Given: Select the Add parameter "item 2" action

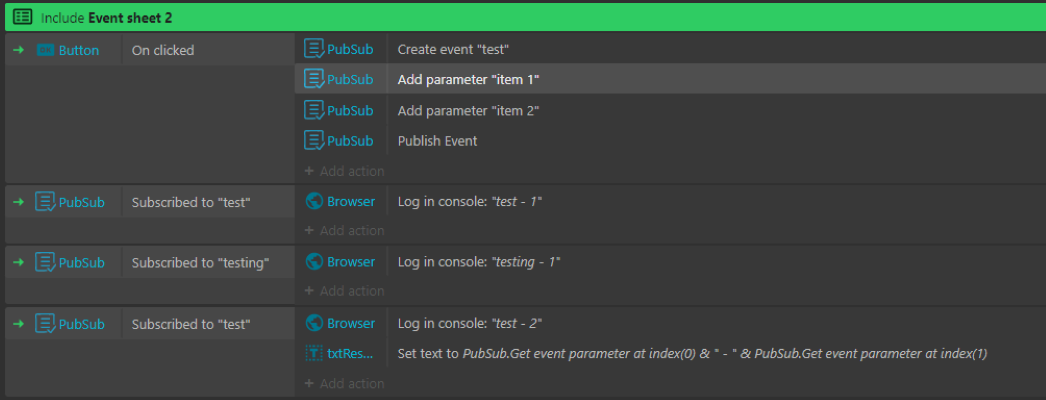Looking at the screenshot, I should tap(469, 110).
